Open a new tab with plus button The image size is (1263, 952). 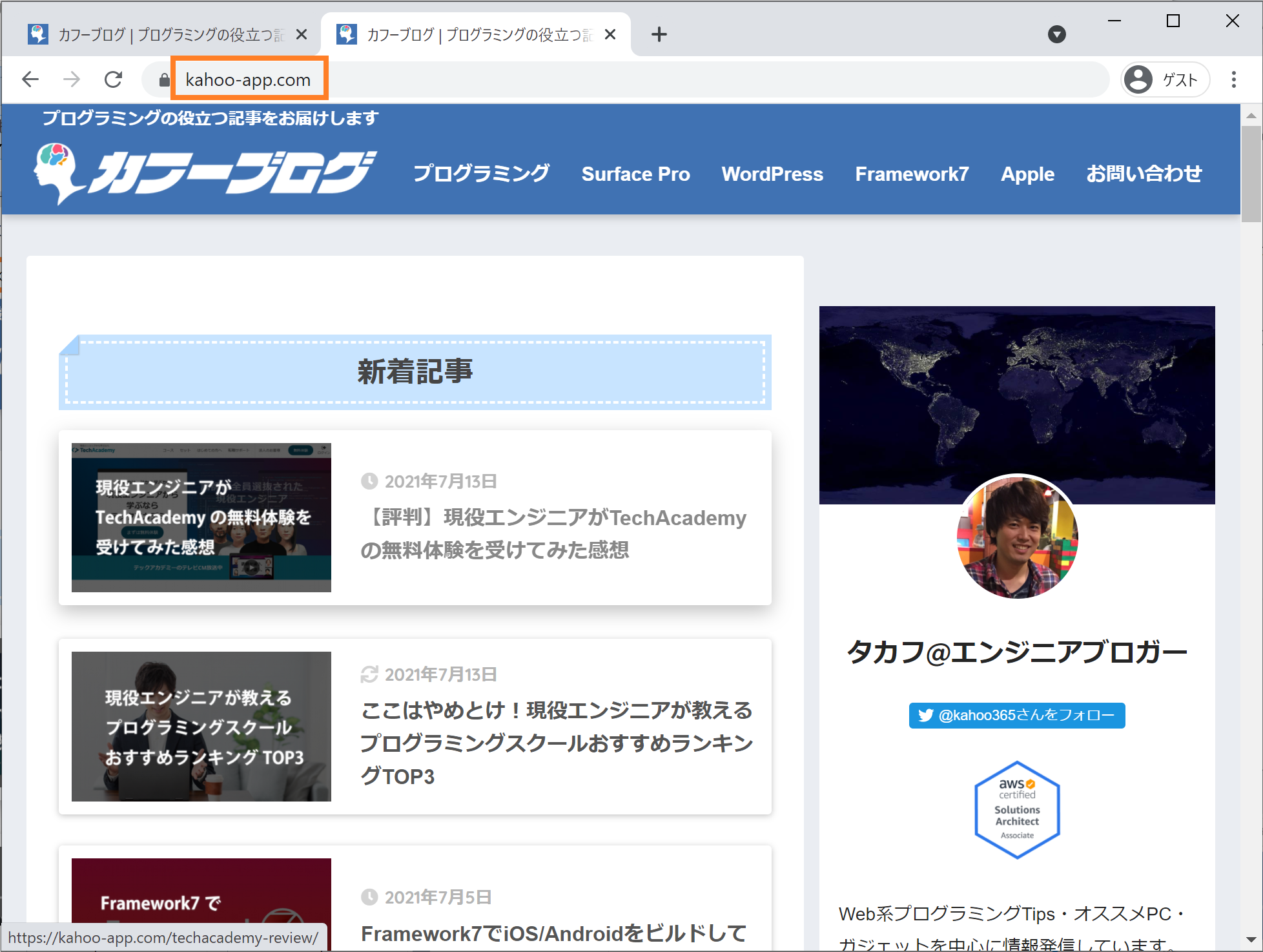659,34
